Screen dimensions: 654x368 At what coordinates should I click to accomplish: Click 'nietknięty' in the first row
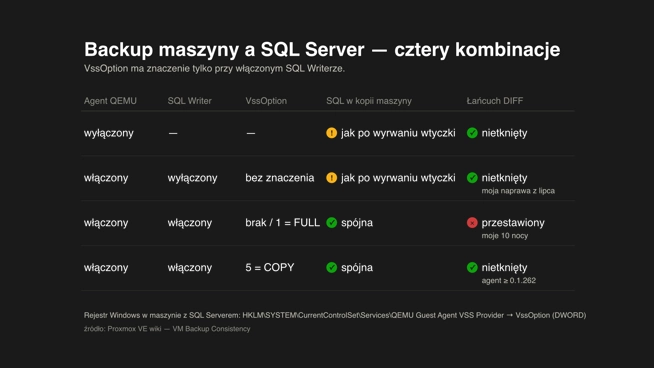point(504,134)
